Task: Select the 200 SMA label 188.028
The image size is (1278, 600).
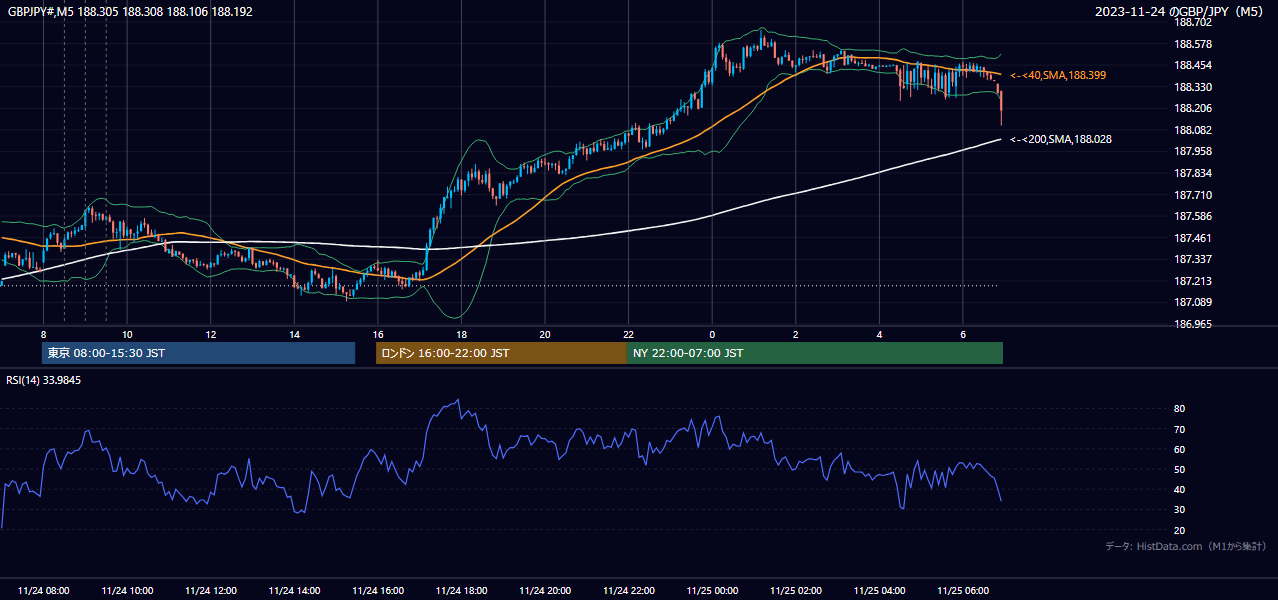Action: [x=1060, y=139]
